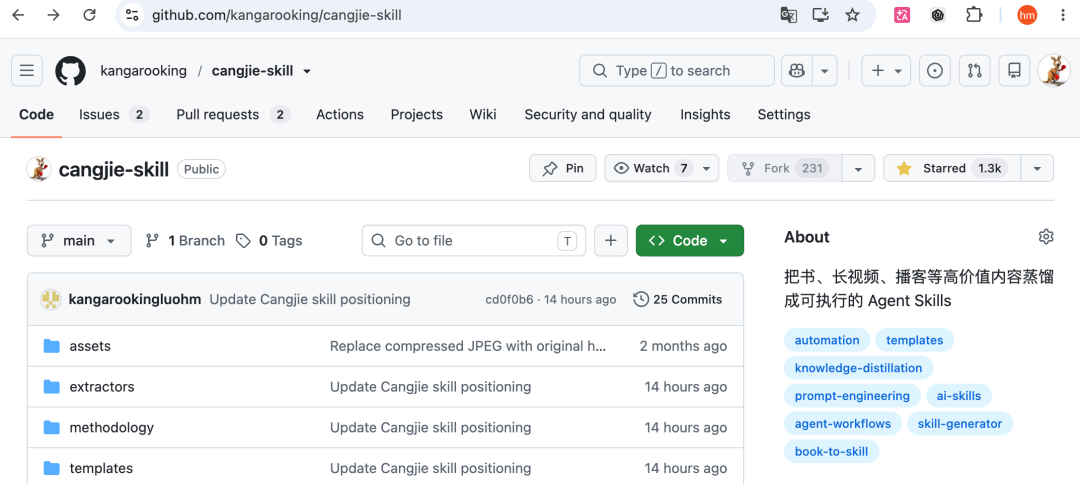
Task: Open the Extensions puzzle piece icon
Action: point(973,15)
